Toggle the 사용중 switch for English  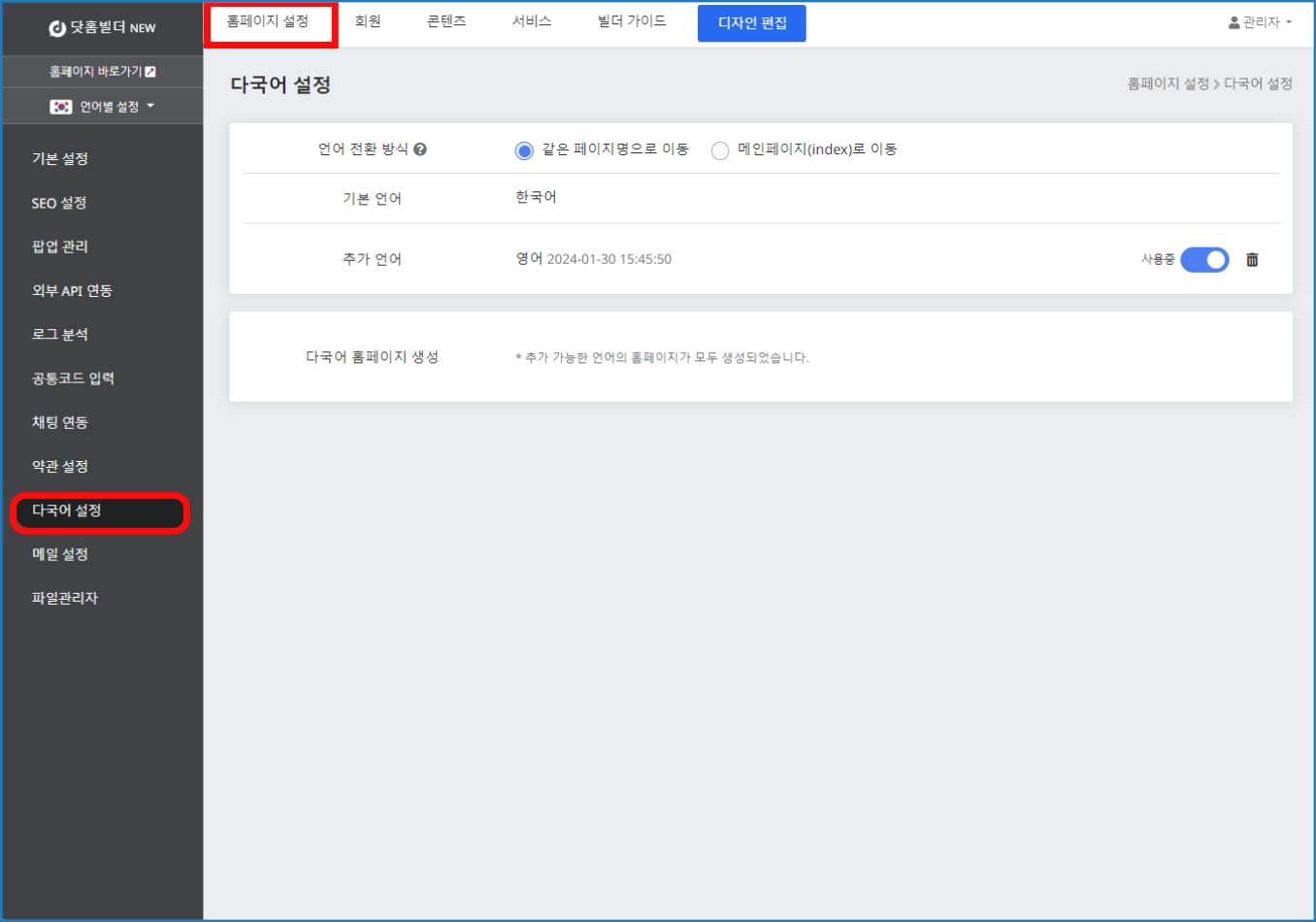[x=1204, y=260]
